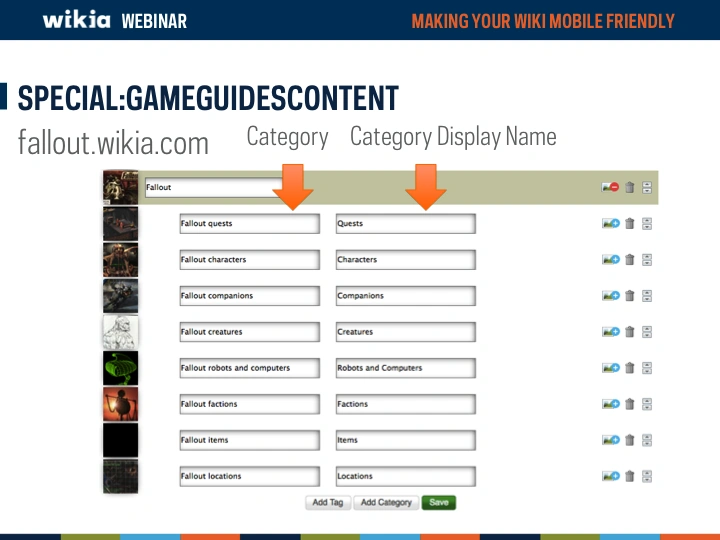Click the Fallout factions row thumbnail
Screen dimensions: 720x540
120,404
